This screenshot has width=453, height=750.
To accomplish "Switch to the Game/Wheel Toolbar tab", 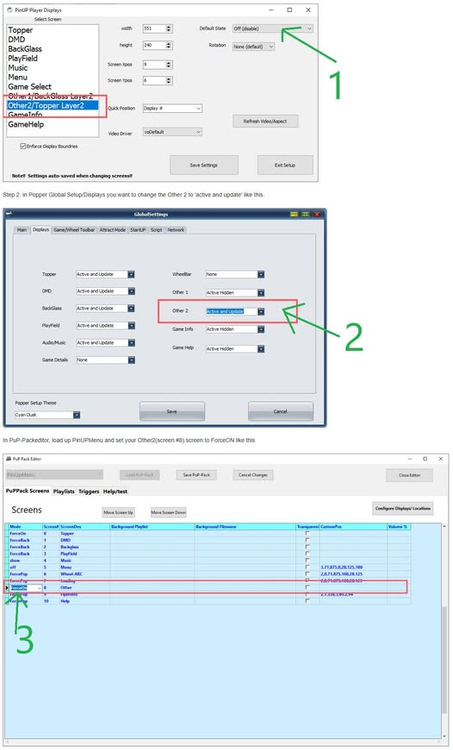I will point(74,230).
